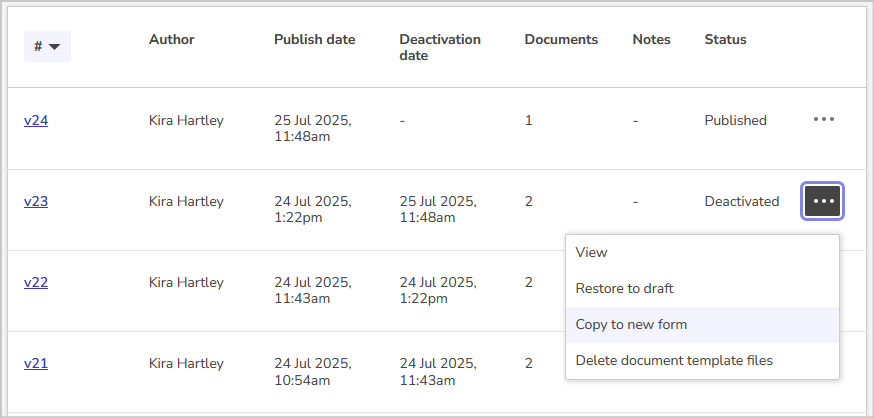This screenshot has width=874, height=418.
Task: Choose View from the context menu
Action: coord(702,252)
